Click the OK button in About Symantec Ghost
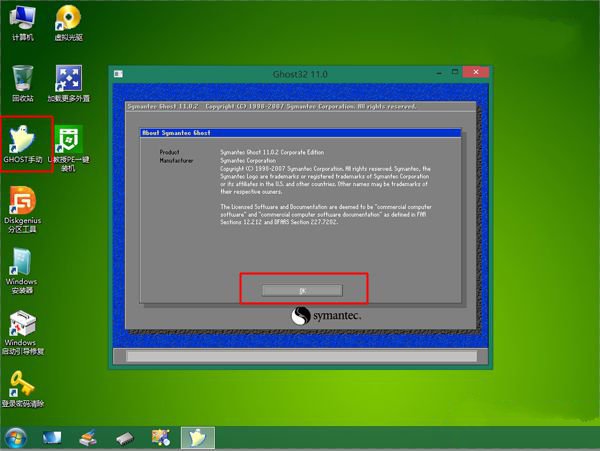Viewport: 600px width, 451px height. [x=302, y=291]
